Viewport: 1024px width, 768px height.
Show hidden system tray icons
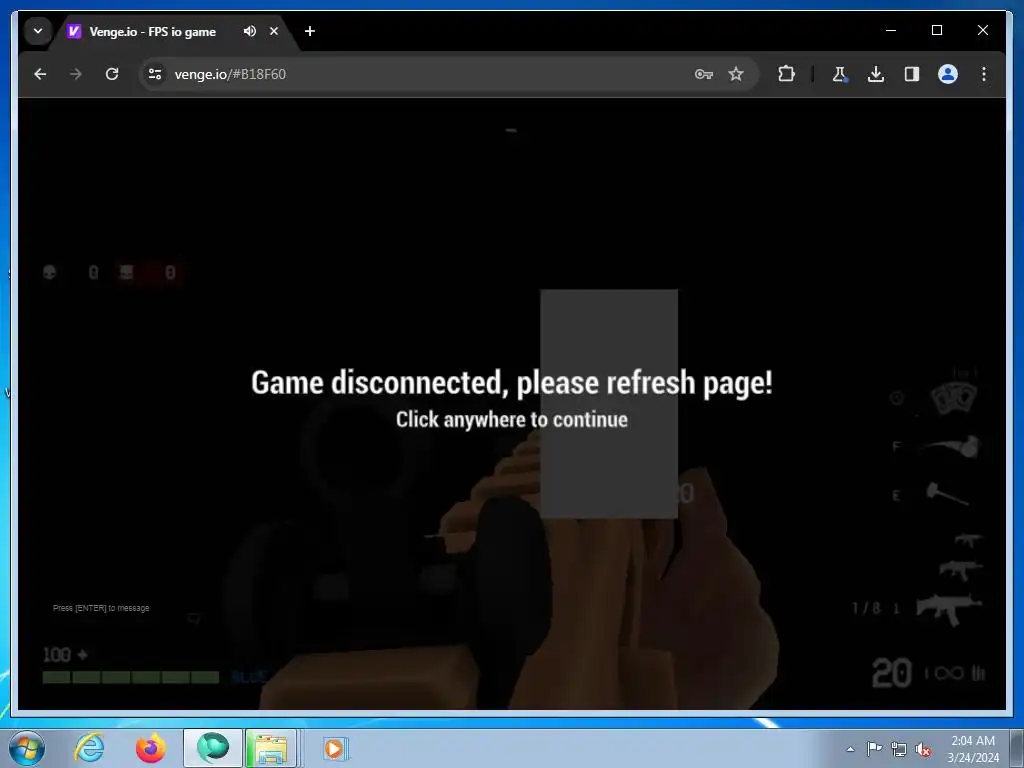tap(850, 749)
